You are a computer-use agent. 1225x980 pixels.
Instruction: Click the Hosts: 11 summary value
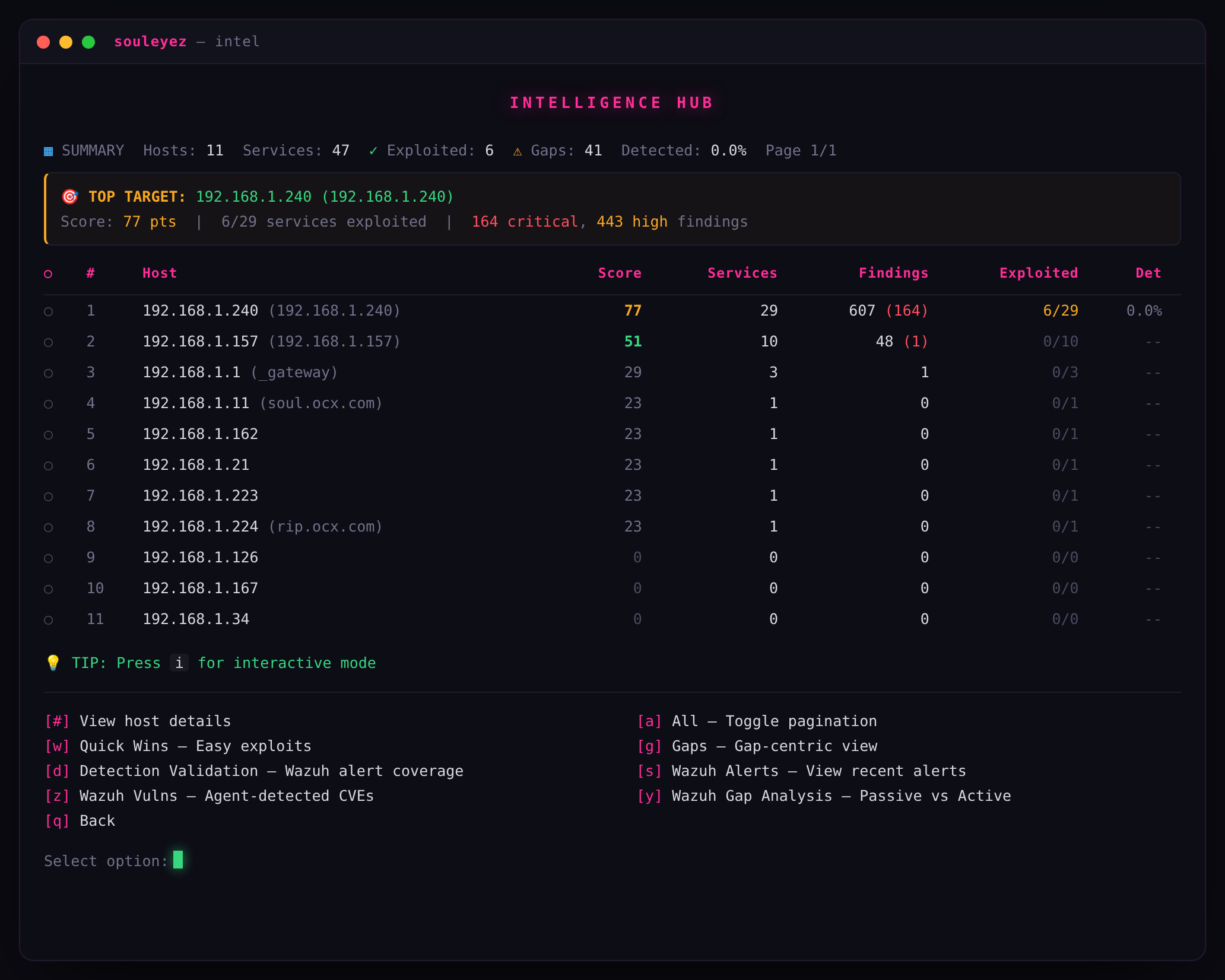tap(183, 151)
